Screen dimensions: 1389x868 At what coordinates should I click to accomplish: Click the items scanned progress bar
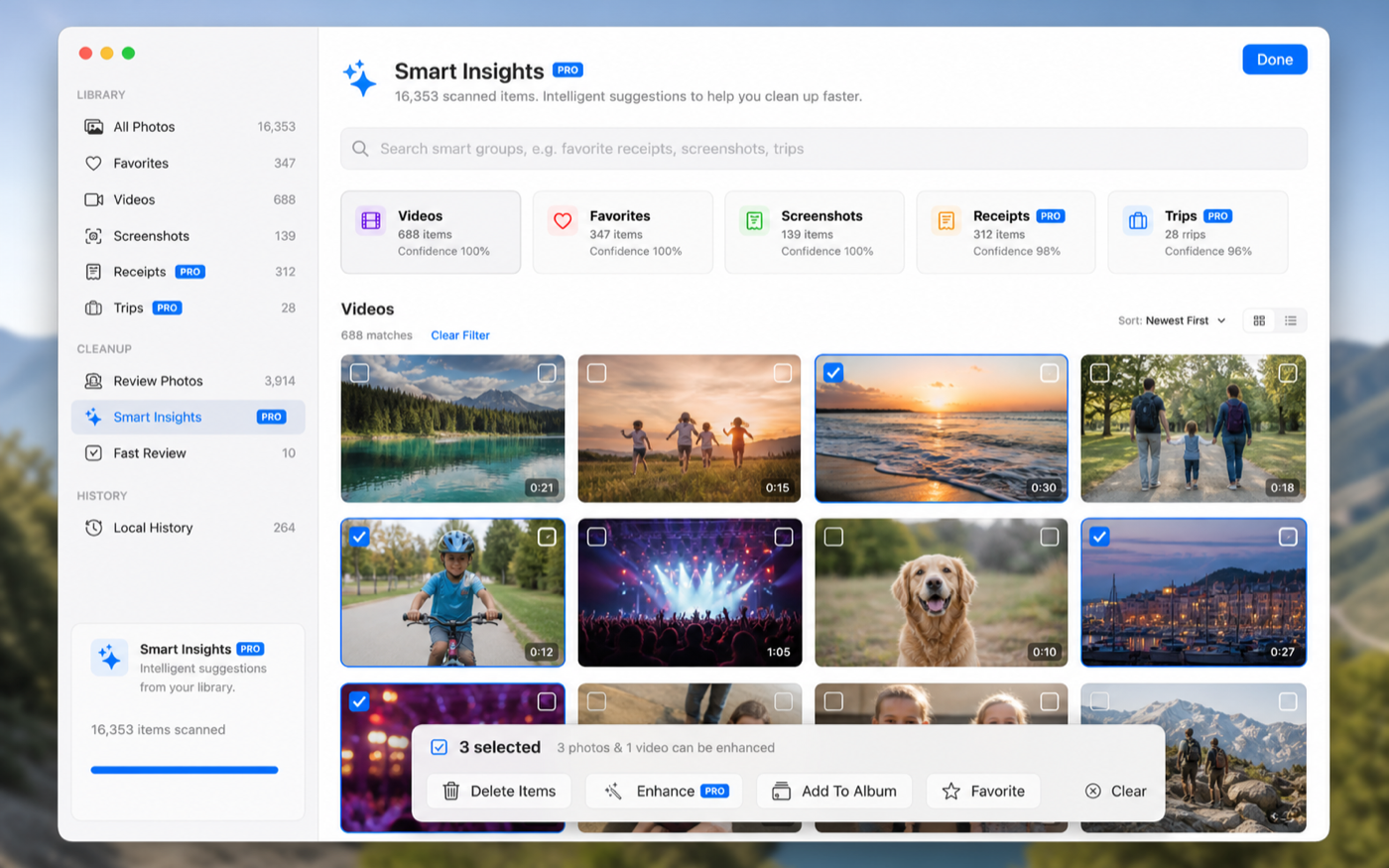(x=185, y=770)
